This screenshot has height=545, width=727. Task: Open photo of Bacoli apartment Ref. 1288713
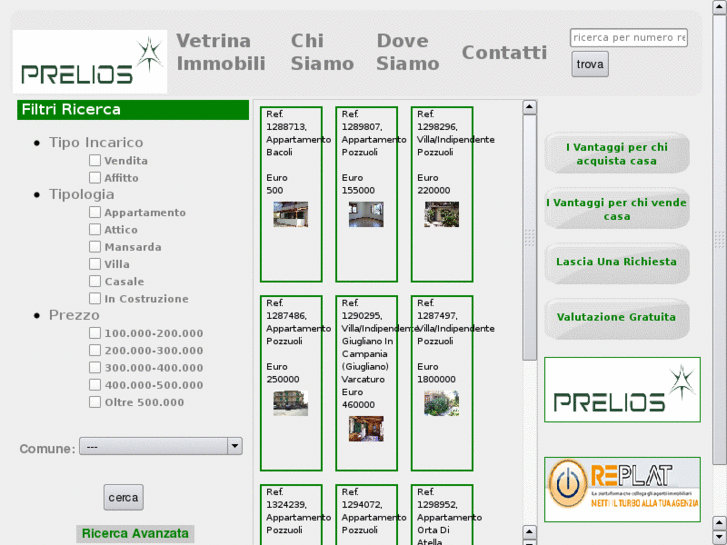[291, 214]
